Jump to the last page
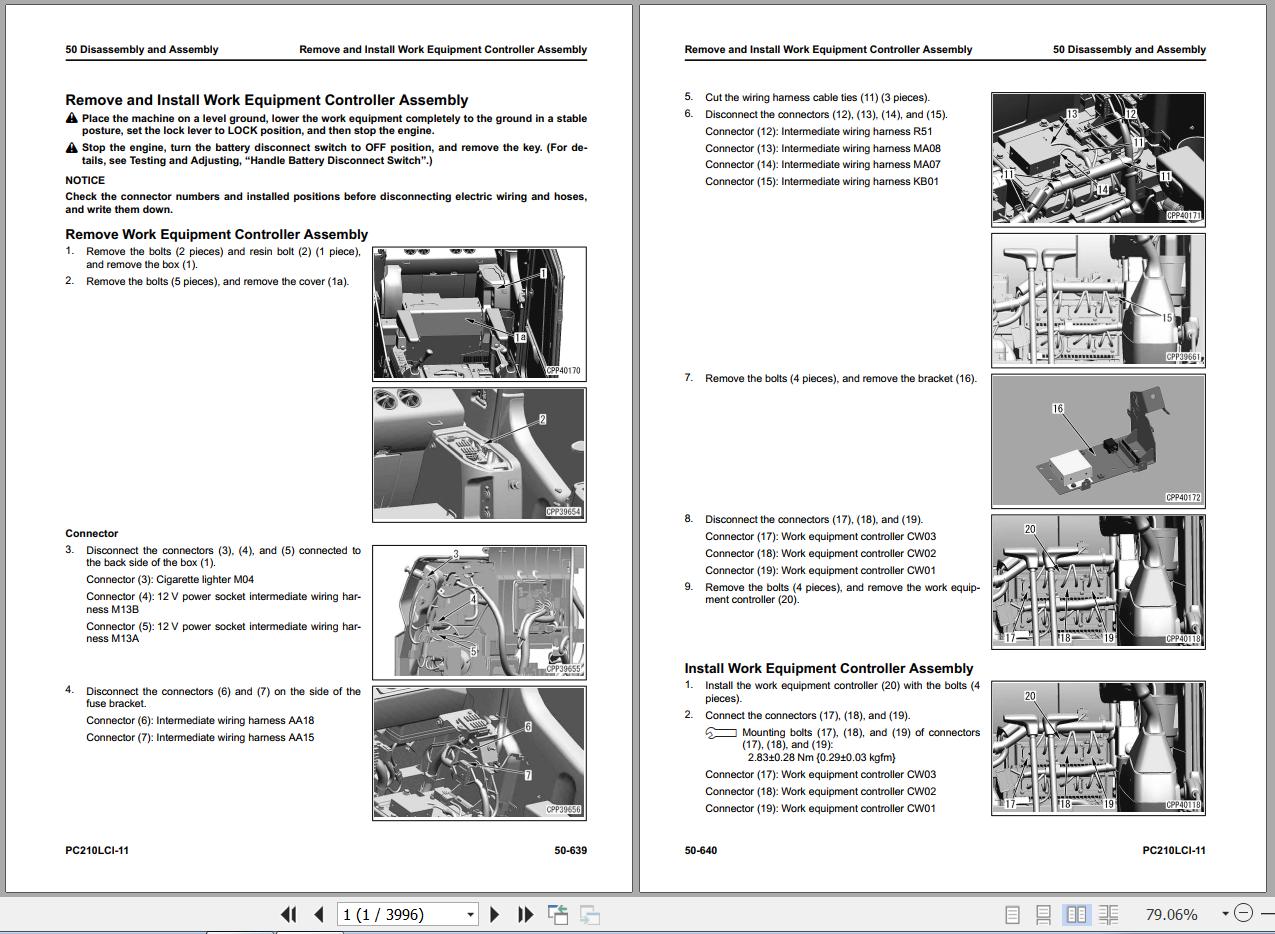 (x=525, y=914)
